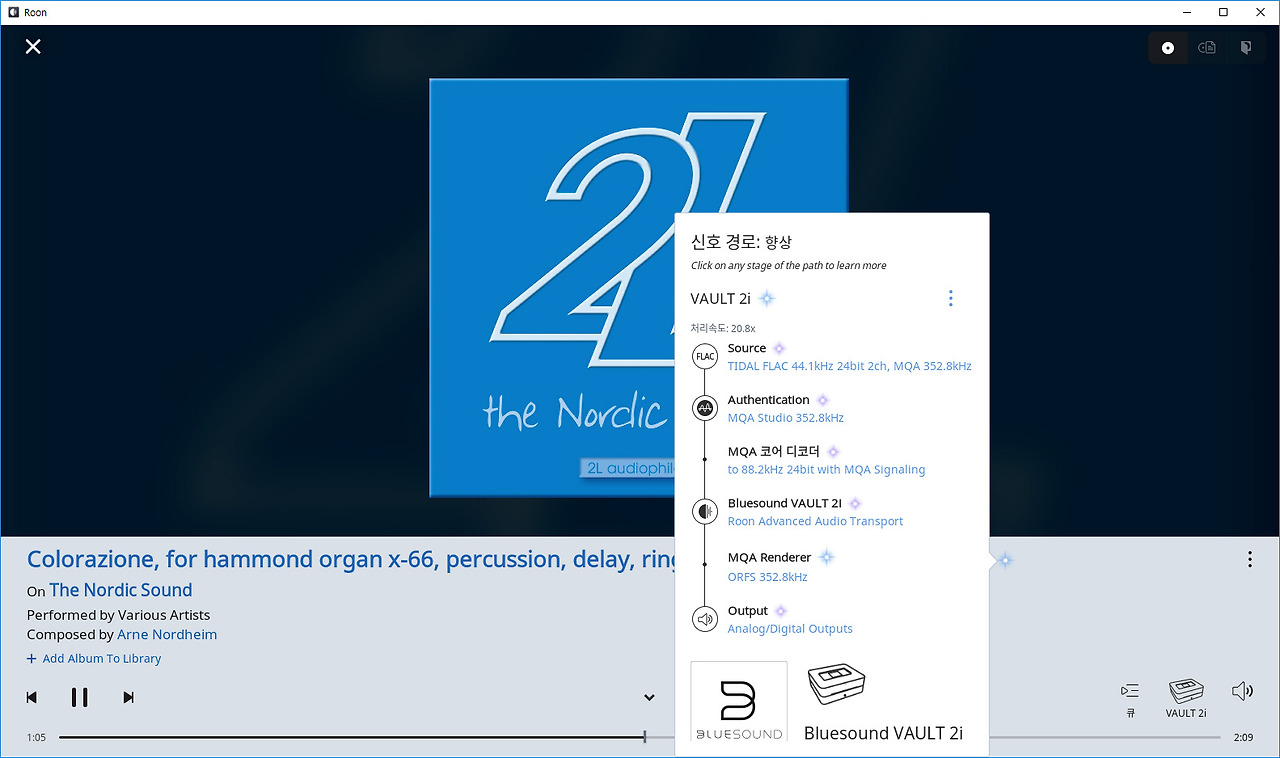
Task: Click the Output speaker stage icon
Action: [705, 619]
